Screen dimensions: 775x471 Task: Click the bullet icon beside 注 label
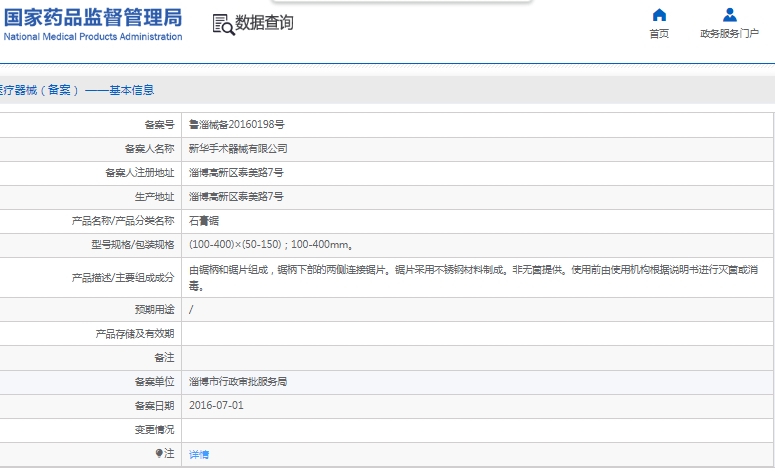coord(159,453)
